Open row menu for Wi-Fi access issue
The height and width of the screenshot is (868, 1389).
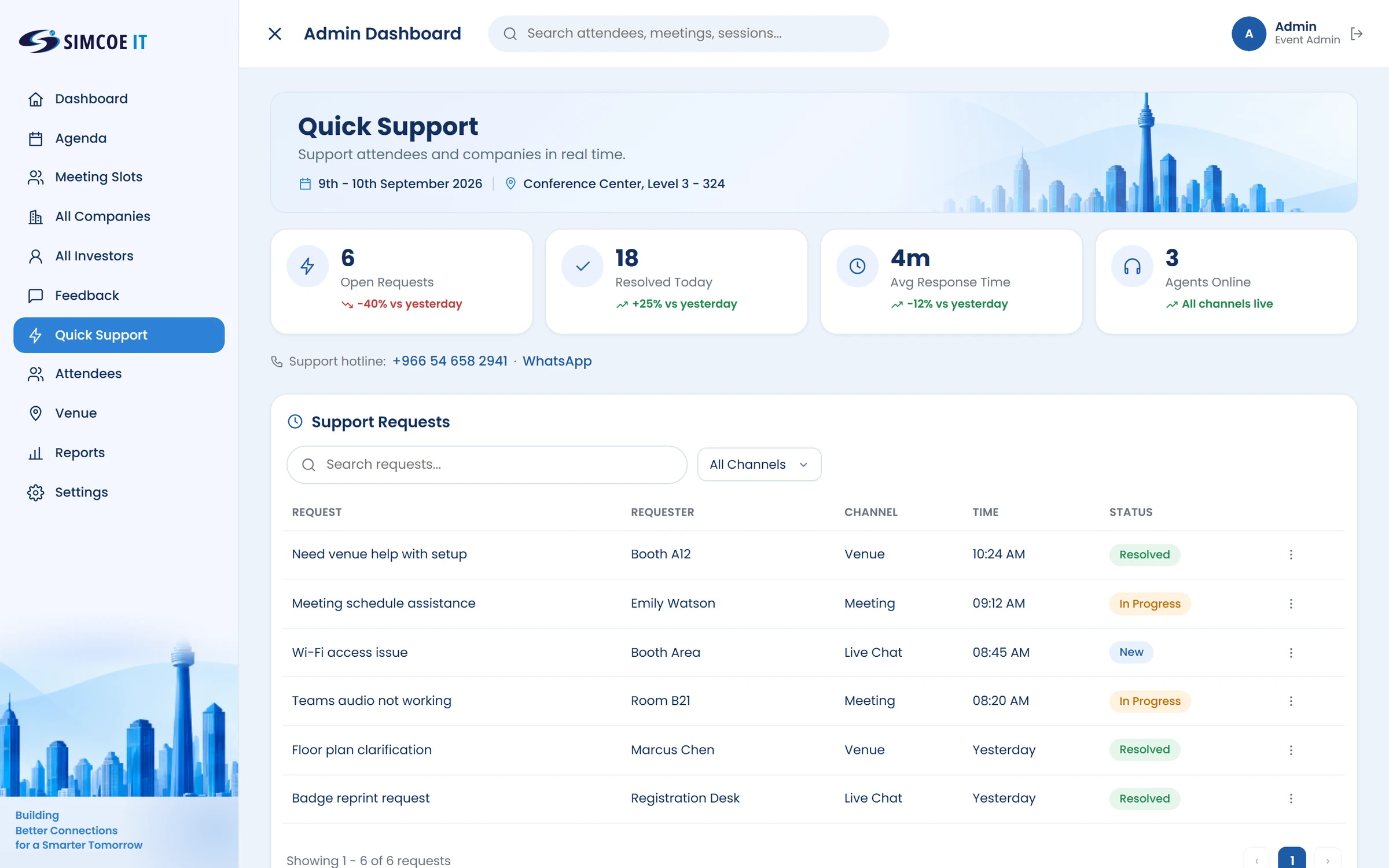click(1291, 653)
